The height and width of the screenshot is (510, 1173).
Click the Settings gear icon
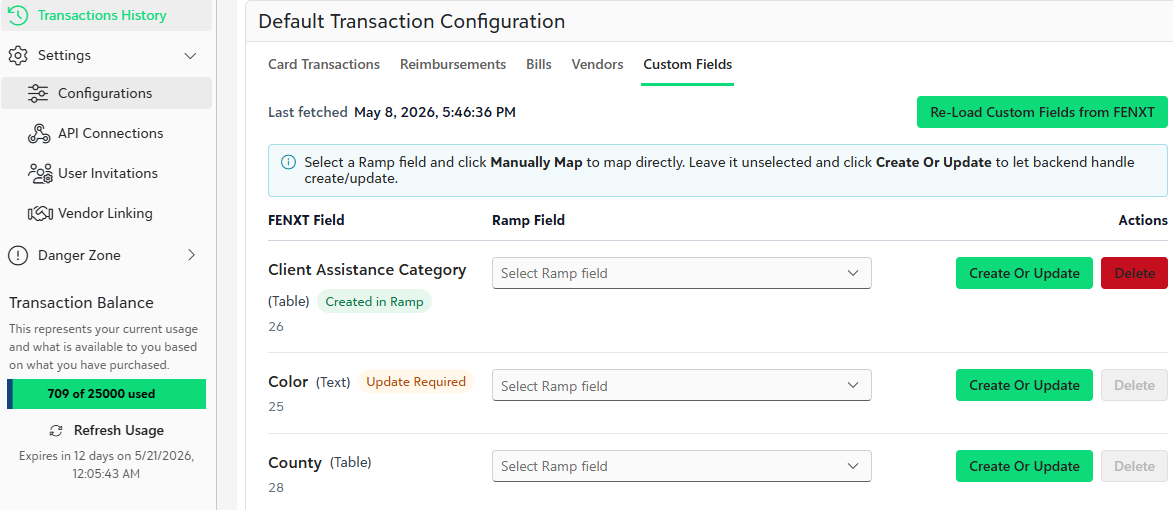[18, 55]
